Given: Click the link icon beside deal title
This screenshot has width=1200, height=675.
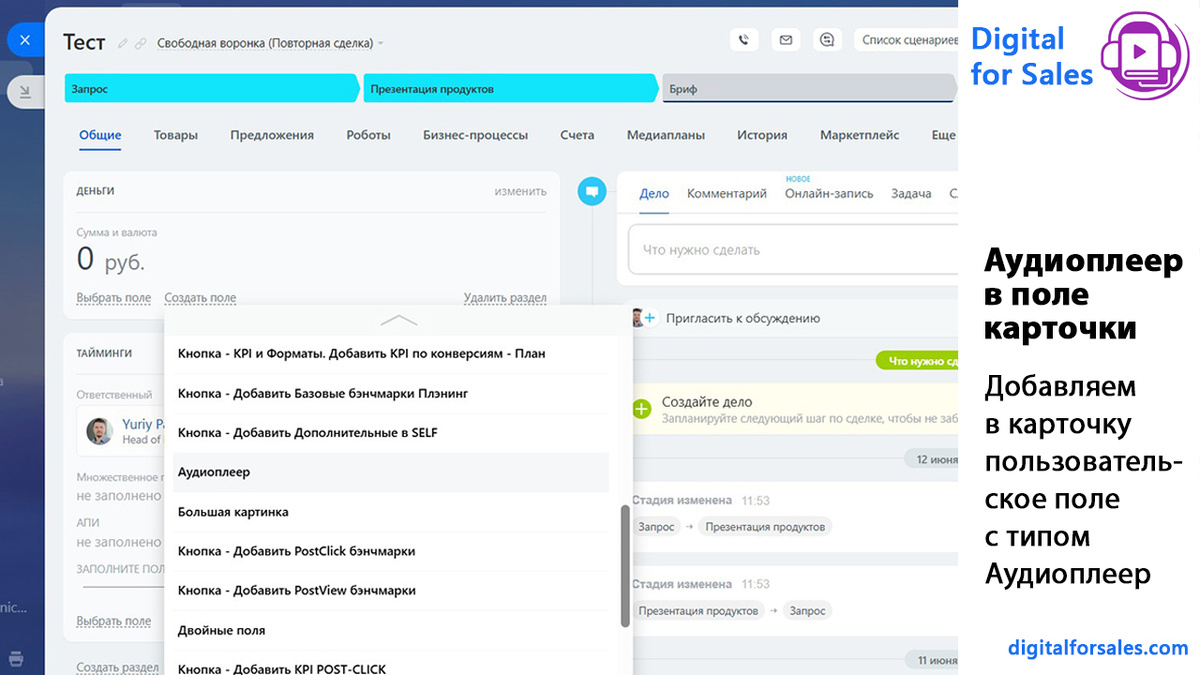Looking at the screenshot, I should coord(141,43).
